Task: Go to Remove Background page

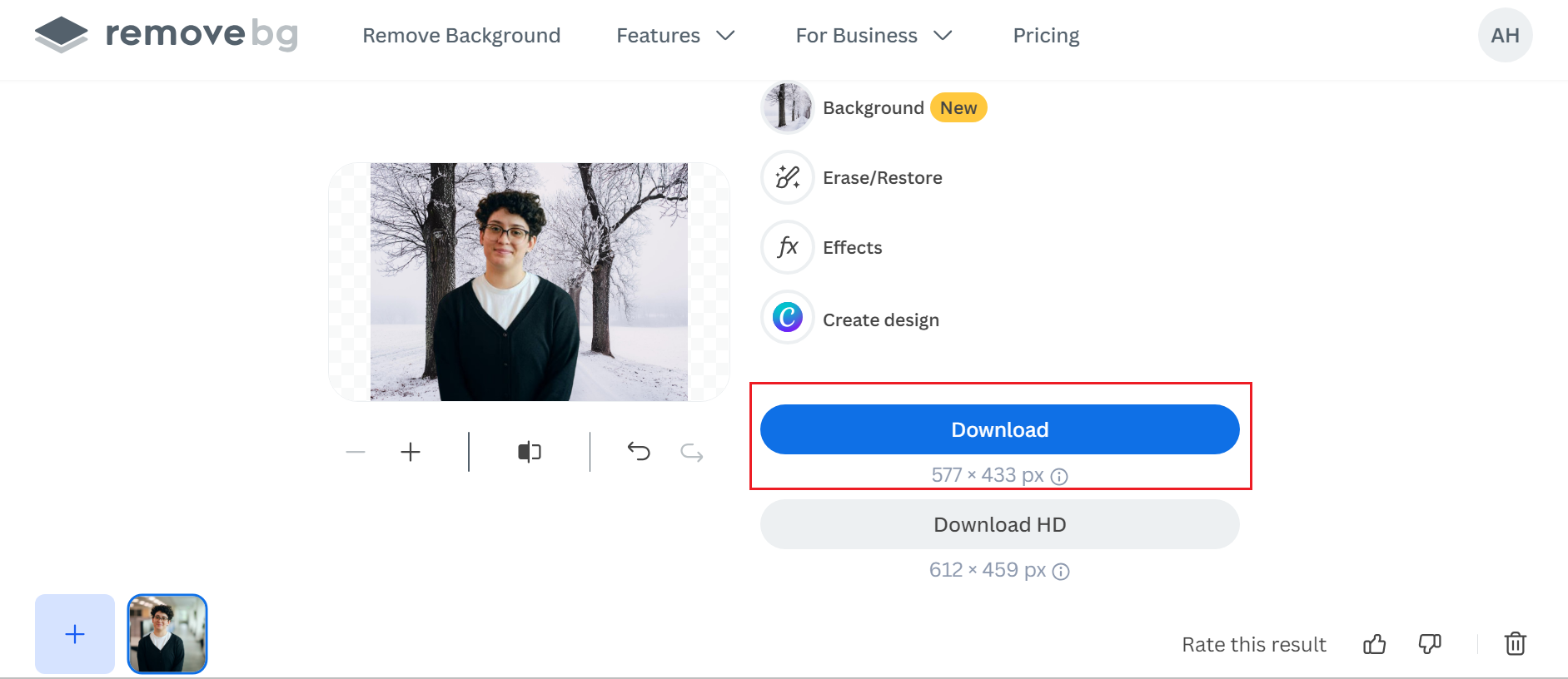Action: [461, 36]
